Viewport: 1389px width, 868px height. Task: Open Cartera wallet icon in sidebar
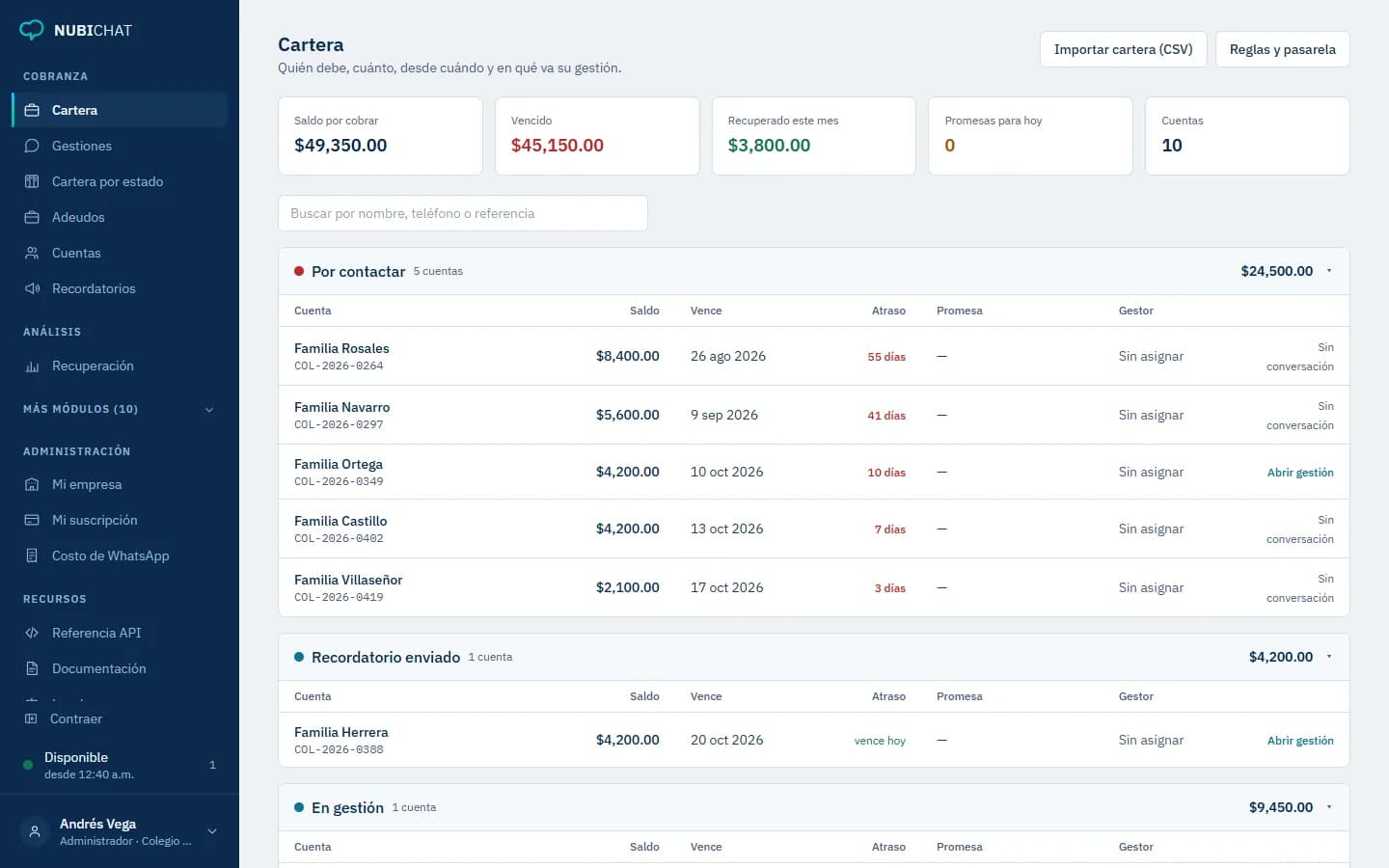tap(32, 110)
